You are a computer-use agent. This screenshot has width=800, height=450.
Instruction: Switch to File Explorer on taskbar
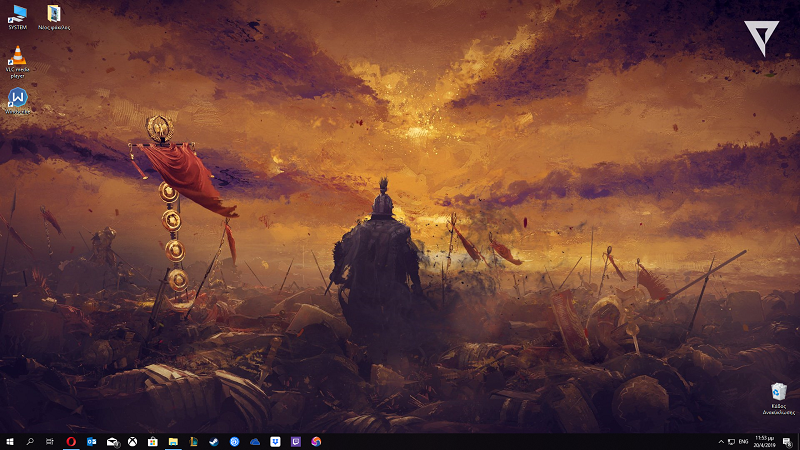(173, 442)
